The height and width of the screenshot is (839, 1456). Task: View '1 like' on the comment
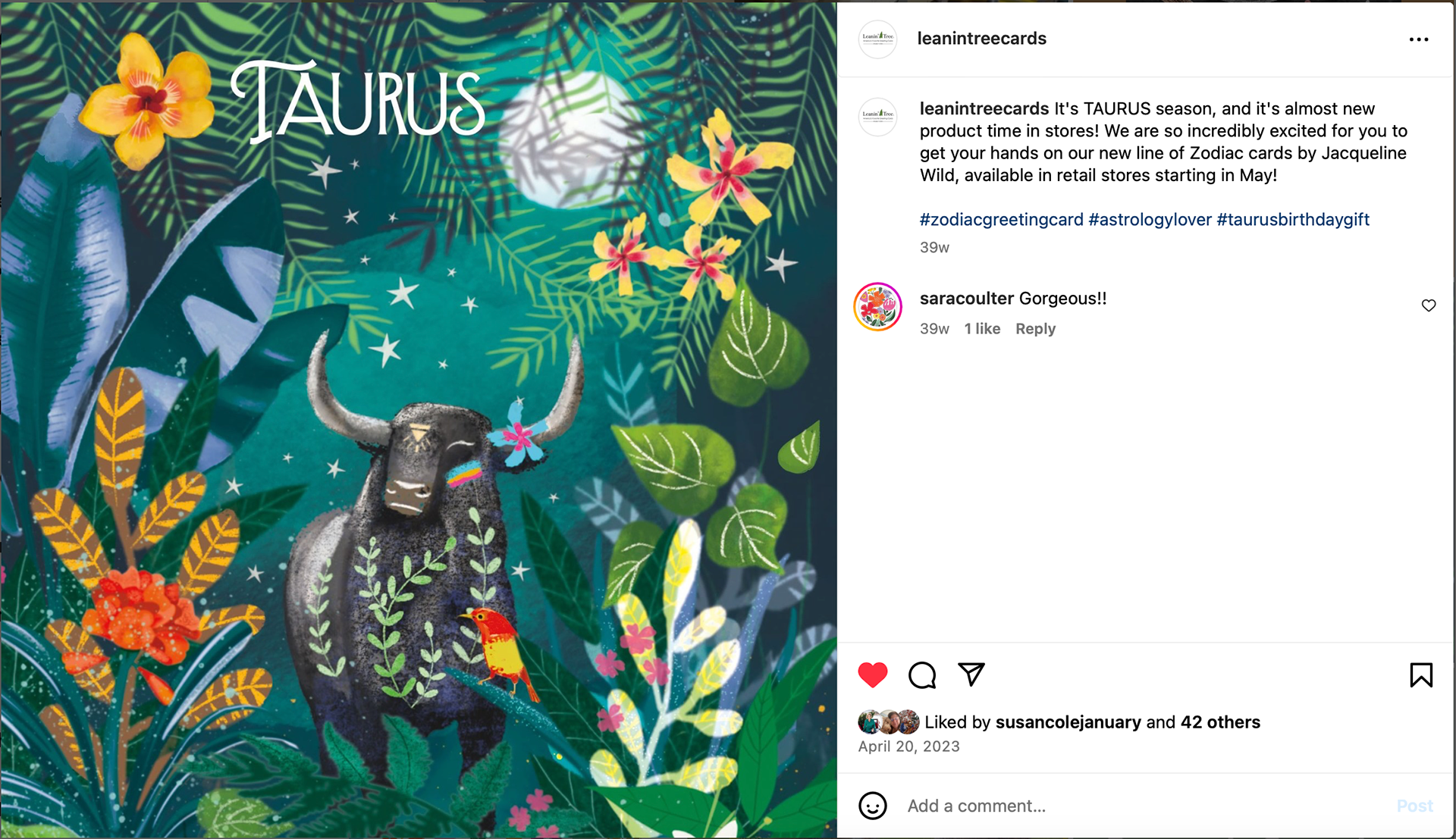point(982,329)
